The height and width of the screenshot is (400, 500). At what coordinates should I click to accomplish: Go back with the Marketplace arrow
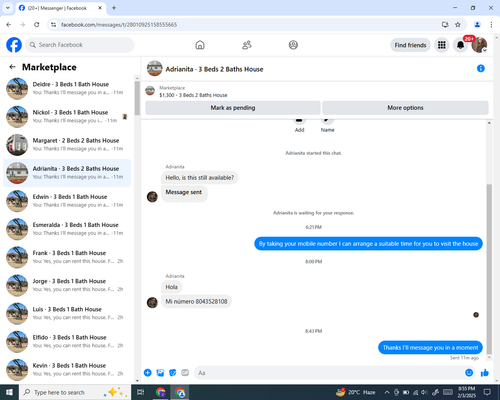pyautogui.click(x=13, y=67)
